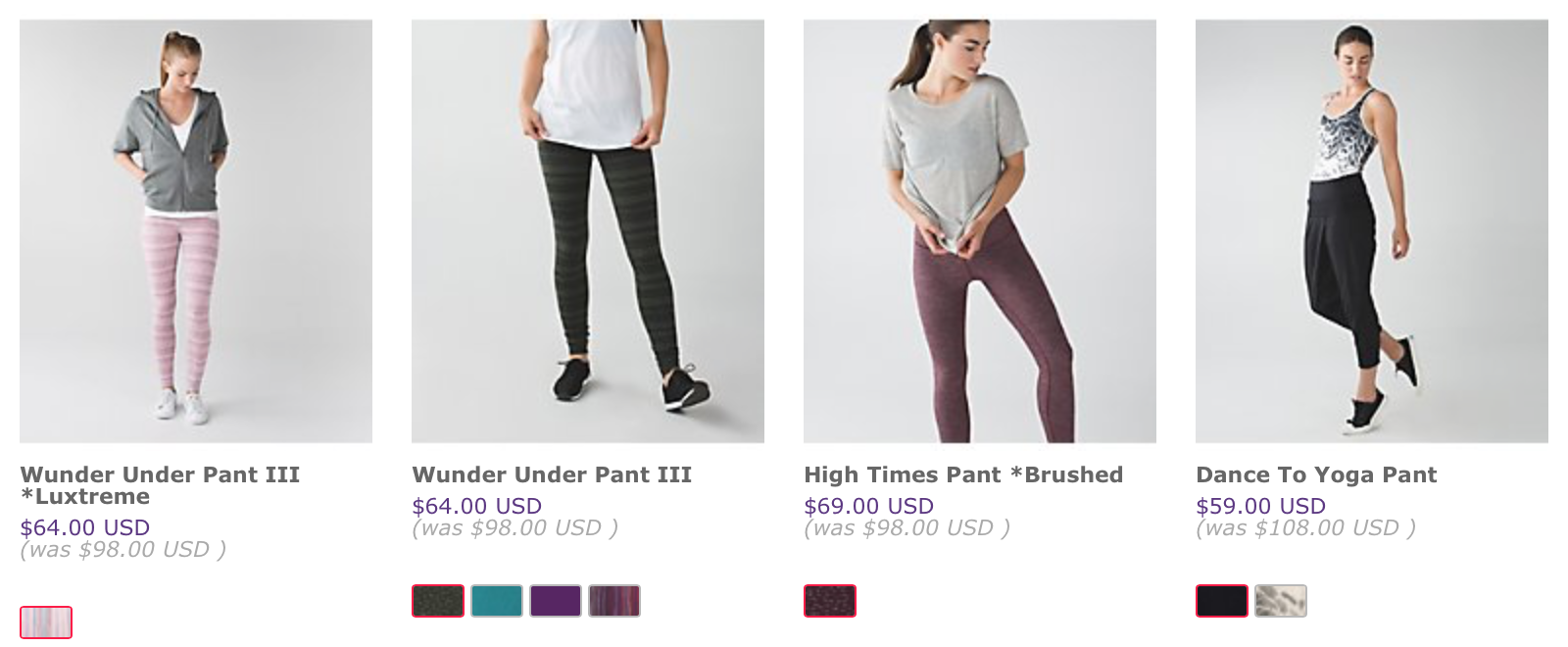Click the $69.00 USD sale price

868,506
